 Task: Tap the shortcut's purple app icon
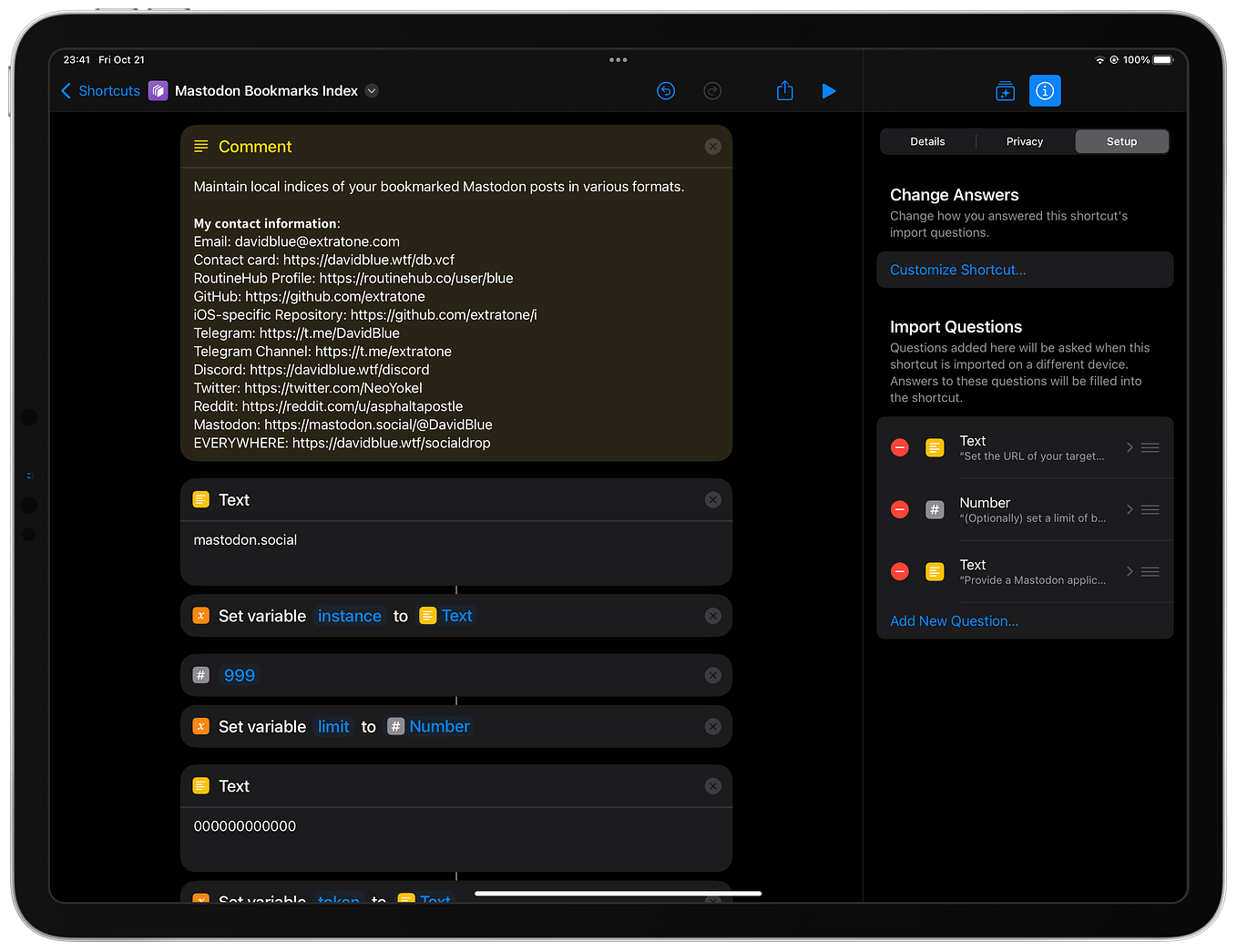pos(158,91)
